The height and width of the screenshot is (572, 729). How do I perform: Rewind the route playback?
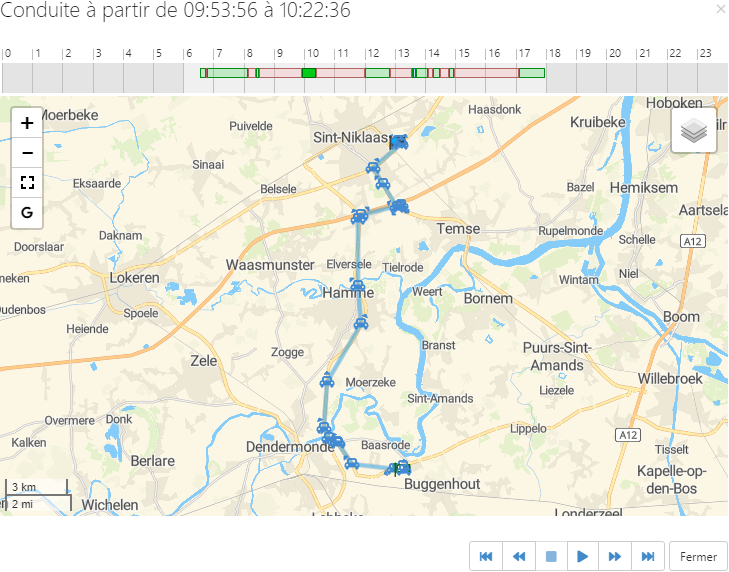click(519, 556)
